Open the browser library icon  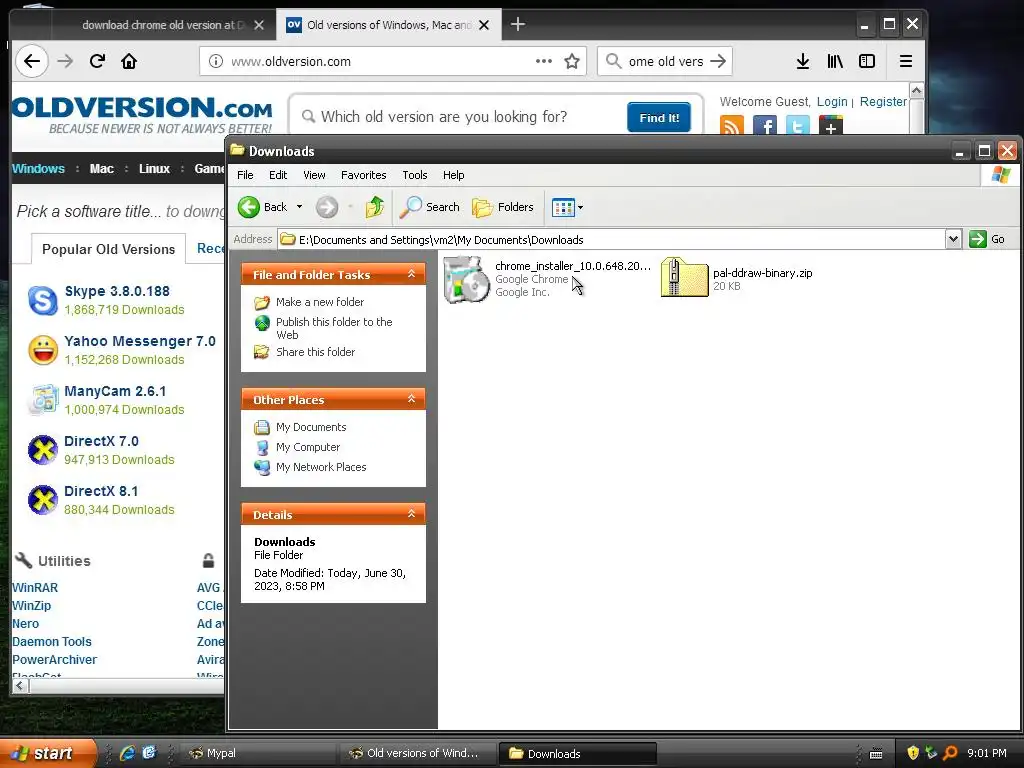835,61
